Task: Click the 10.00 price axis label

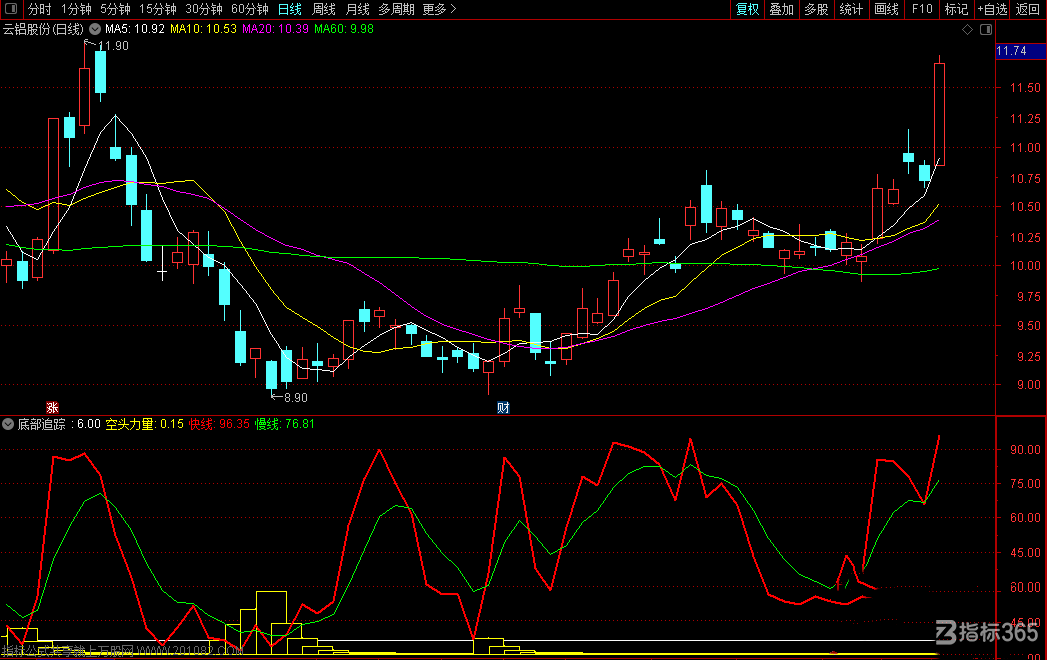Action: [x=1025, y=266]
